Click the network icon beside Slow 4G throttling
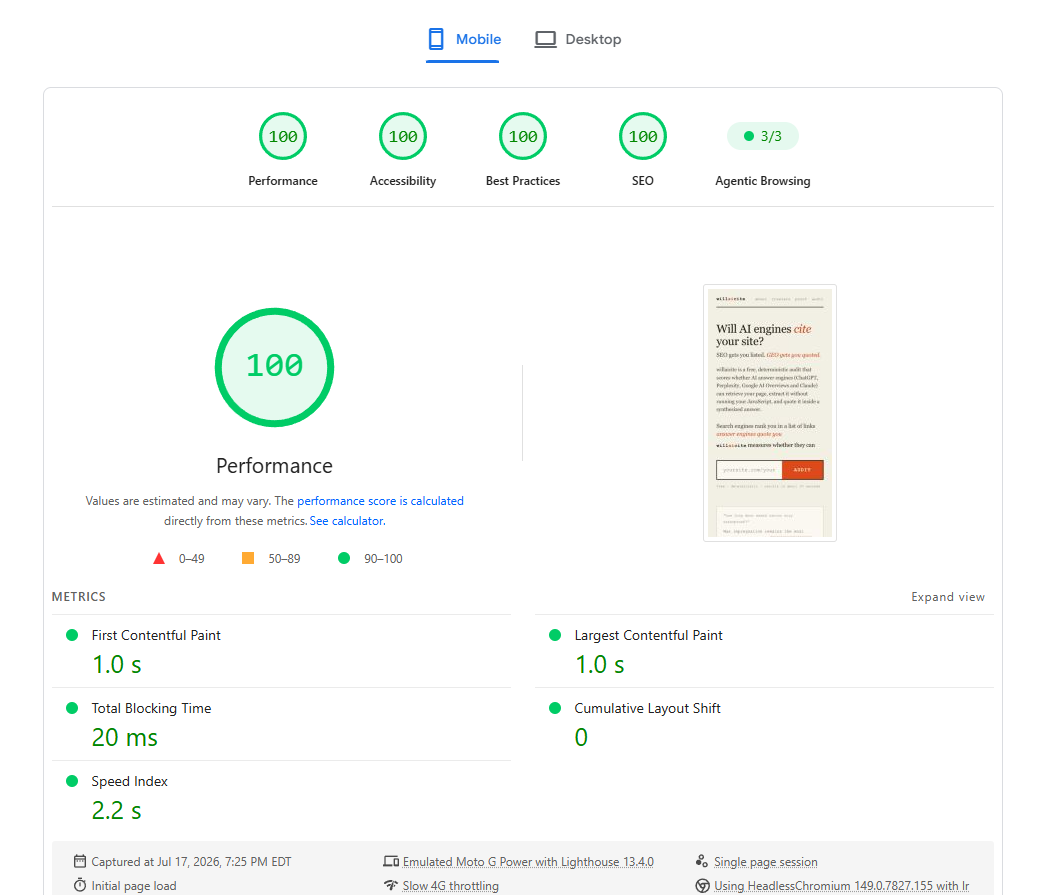This screenshot has width=1060, height=895. point(391,886)
